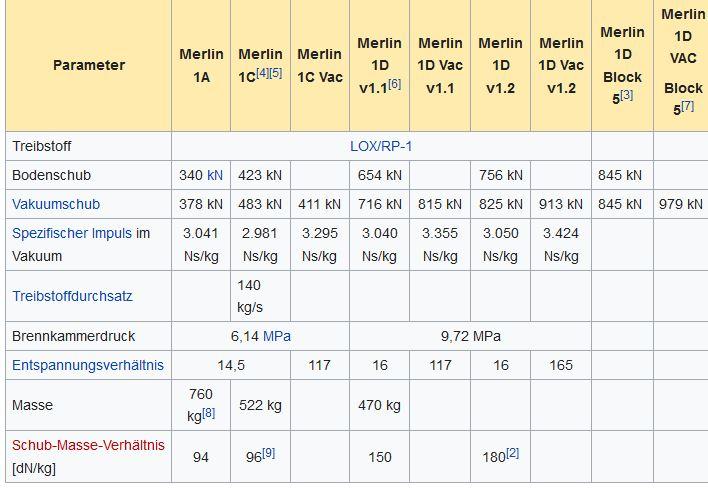Click the 3.050 Ns/kg cell
The image size is (708, 490).
pos(500,245)
